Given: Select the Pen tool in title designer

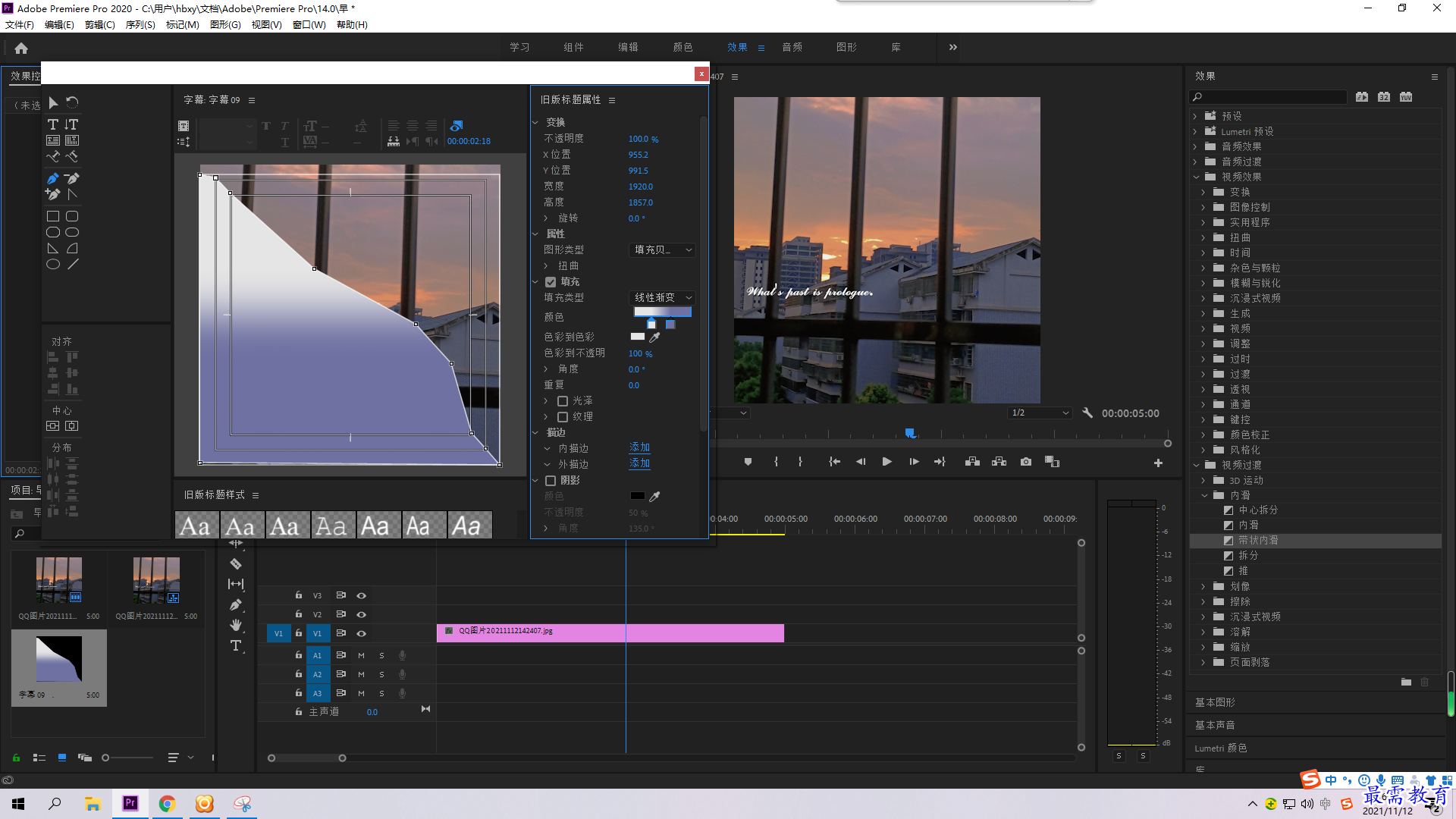Looking at the screenshot, I should tap(53, 179).
